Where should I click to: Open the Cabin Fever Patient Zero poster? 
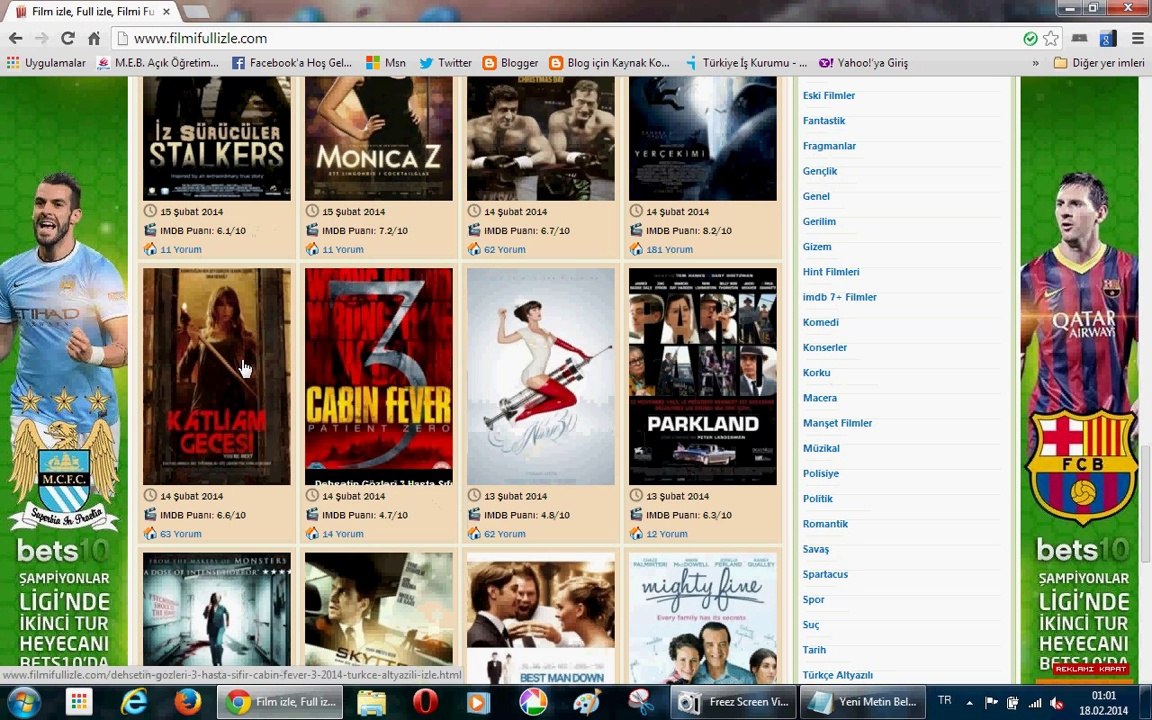point(378,376)
